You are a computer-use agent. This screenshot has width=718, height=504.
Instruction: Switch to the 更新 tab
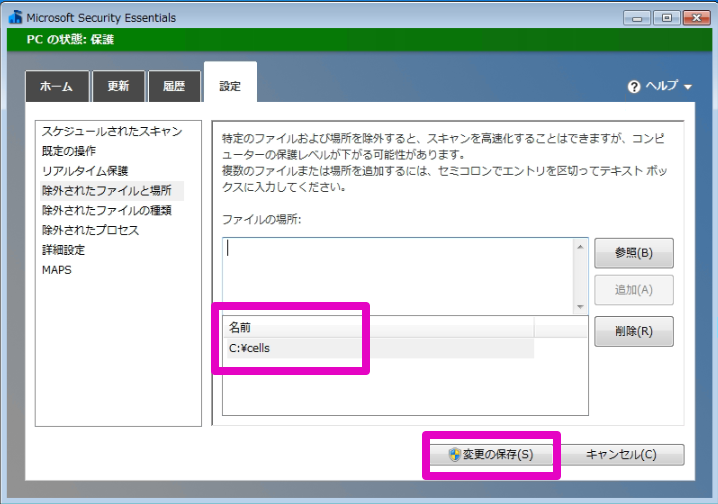pos(119,86)
